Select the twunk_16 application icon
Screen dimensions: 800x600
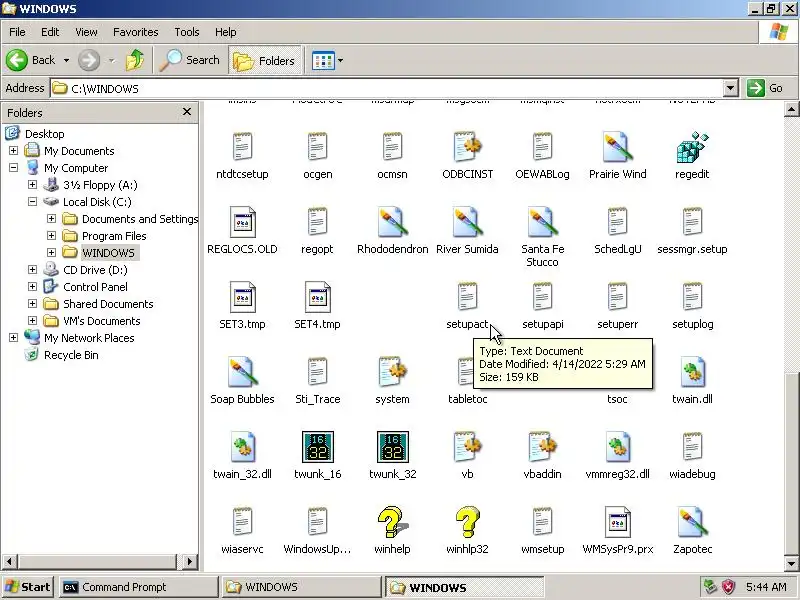tap(317, 447)
